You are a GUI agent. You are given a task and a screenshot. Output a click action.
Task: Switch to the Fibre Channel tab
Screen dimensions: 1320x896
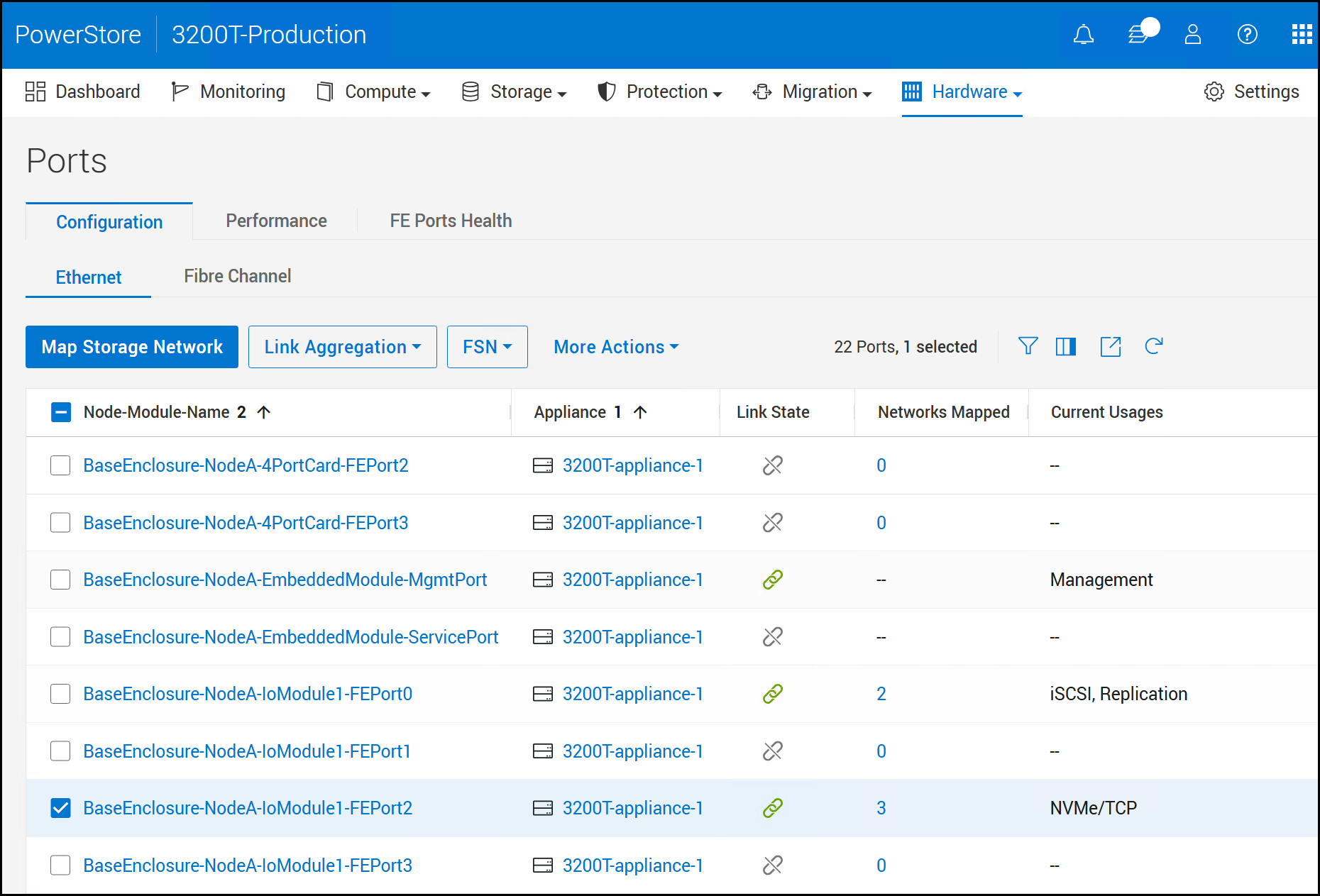(237, 277)
